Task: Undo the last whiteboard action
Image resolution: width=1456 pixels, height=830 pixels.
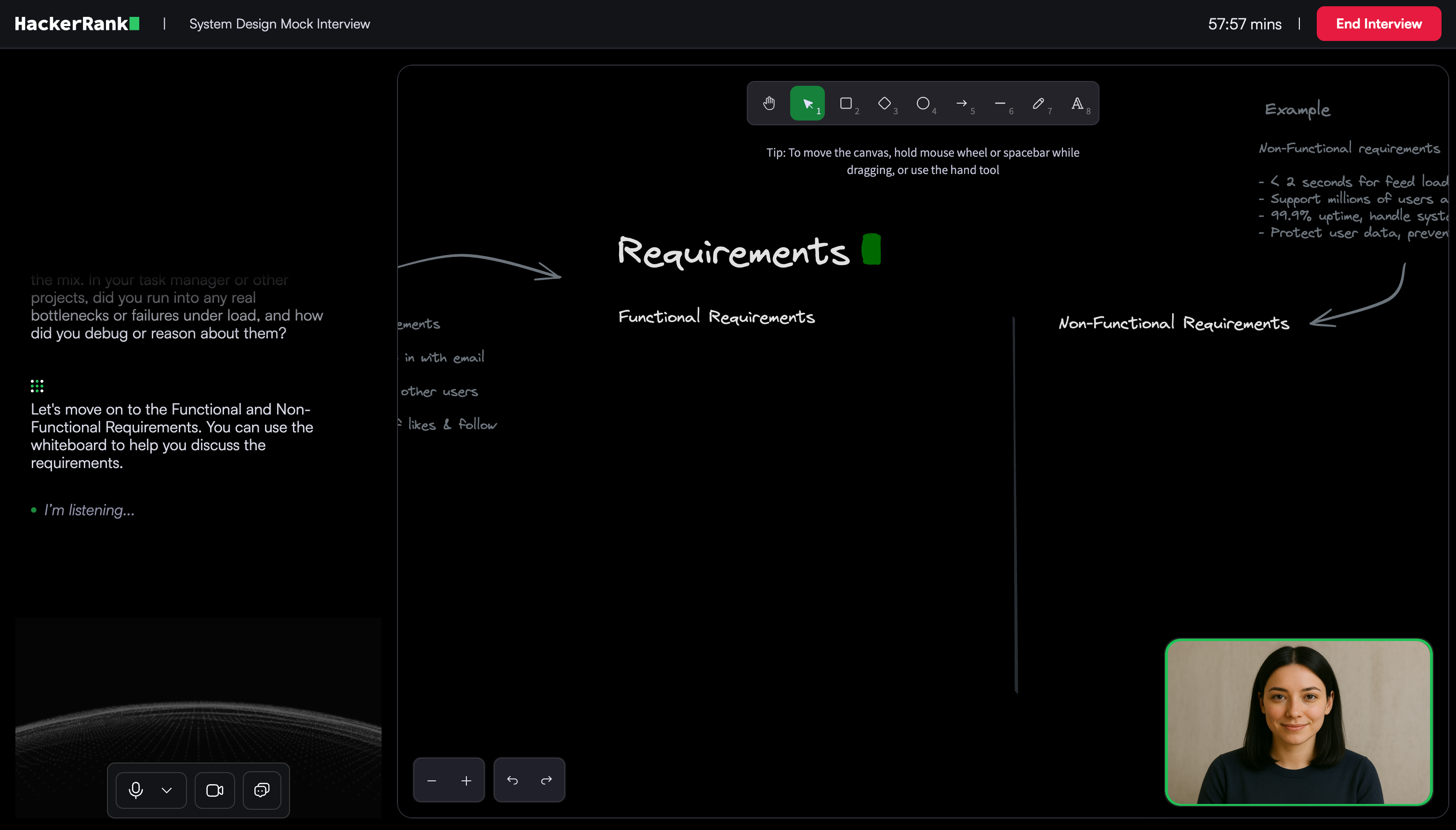Action: 512,780
